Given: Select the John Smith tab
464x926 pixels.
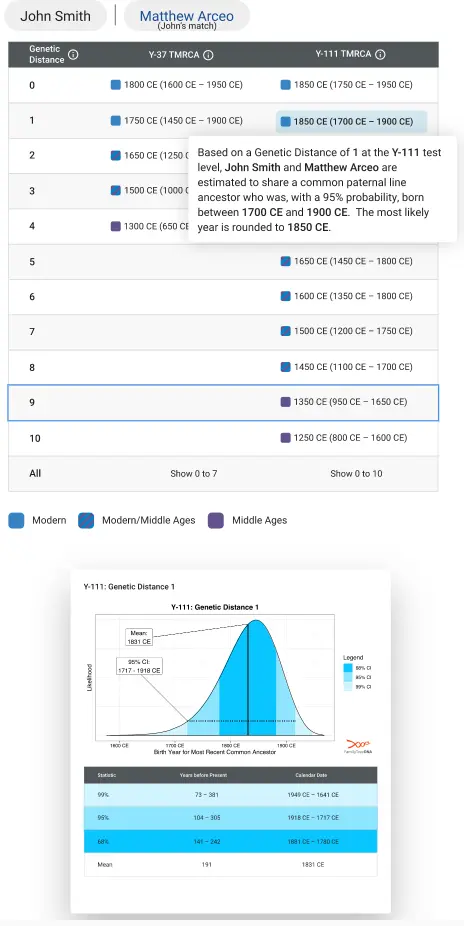Looking at the screenshot, I should click(55, 16).
